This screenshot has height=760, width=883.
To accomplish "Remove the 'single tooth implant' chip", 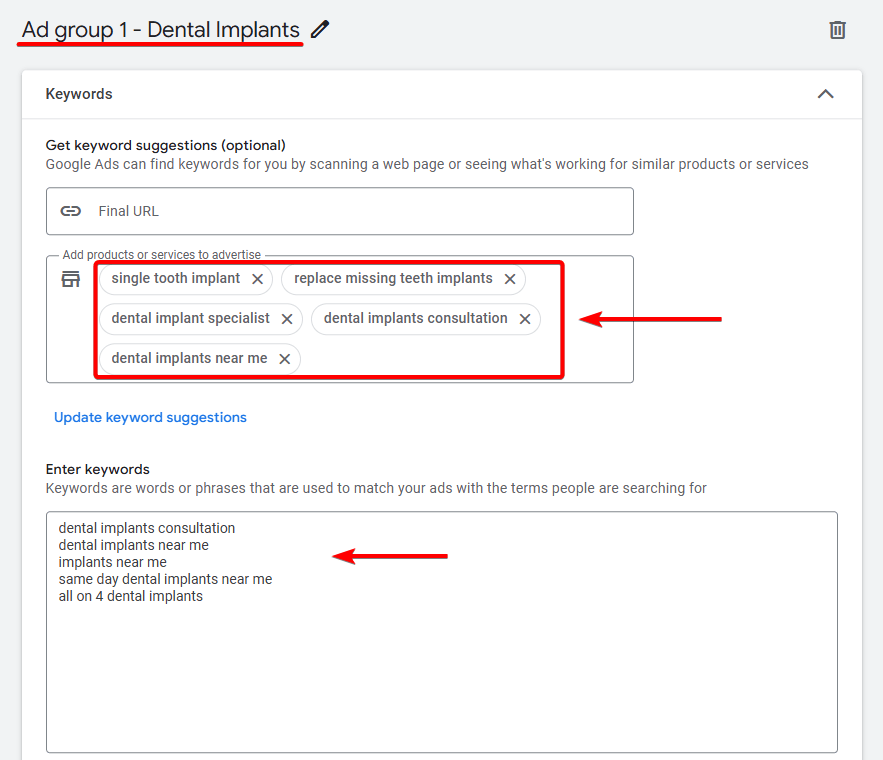I will click(257, 279).
